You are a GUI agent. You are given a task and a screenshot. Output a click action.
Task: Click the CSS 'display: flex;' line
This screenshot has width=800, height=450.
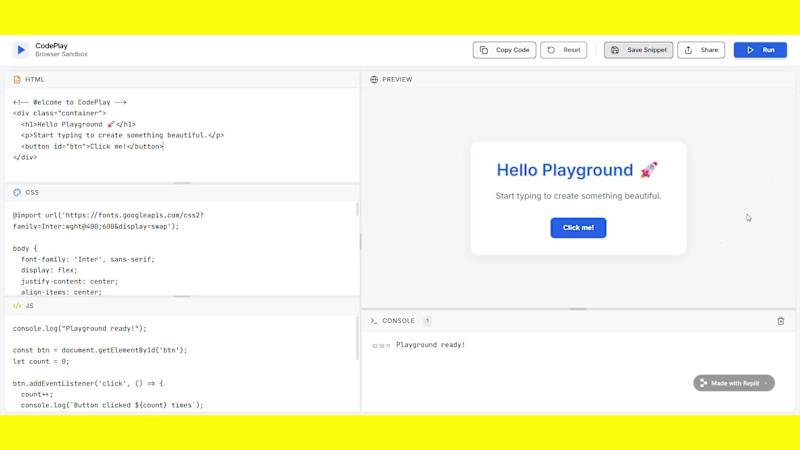[49, 270]
